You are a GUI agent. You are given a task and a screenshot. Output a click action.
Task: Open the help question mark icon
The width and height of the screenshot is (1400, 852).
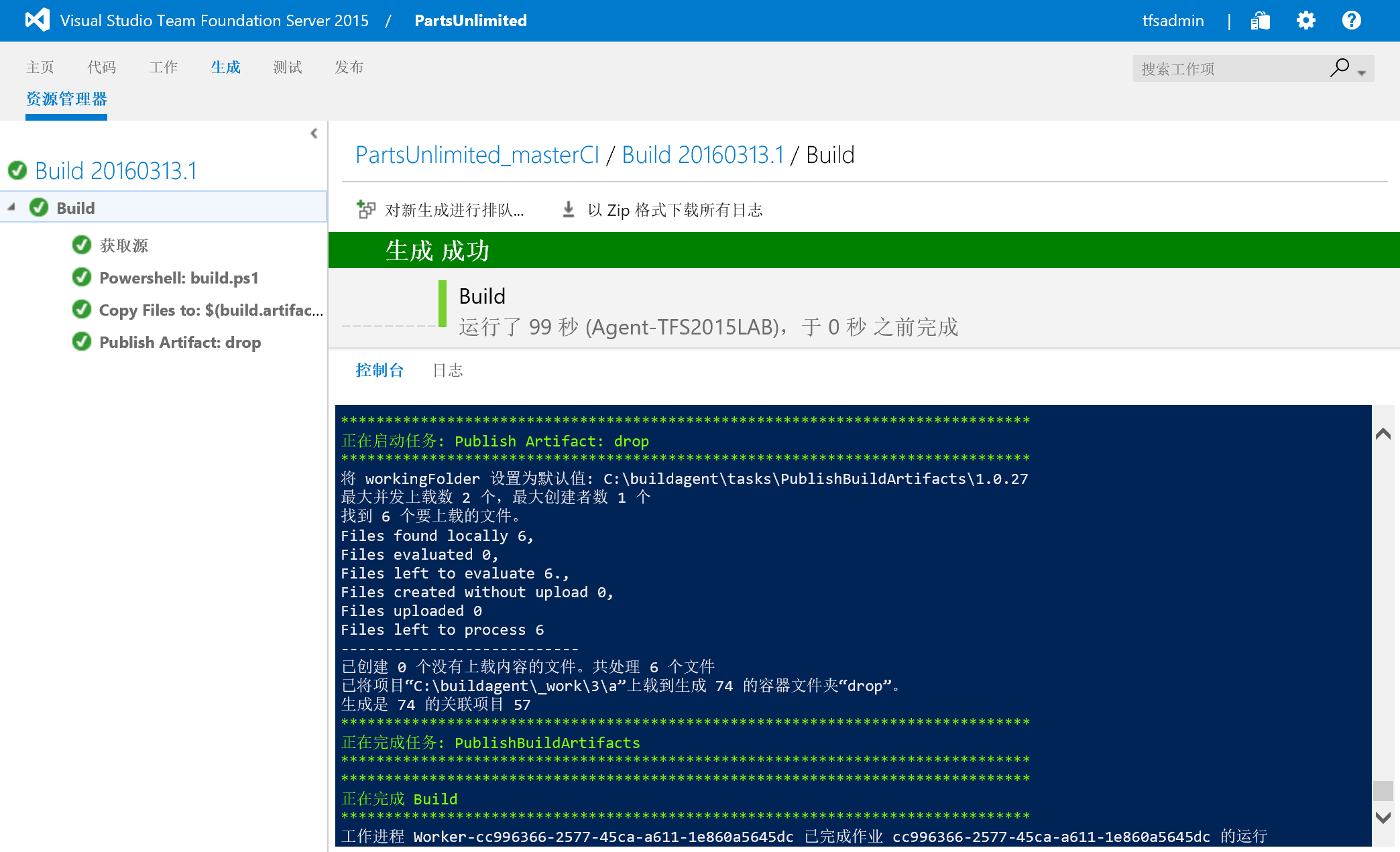pyautogui.click(x=1351, y=21)
